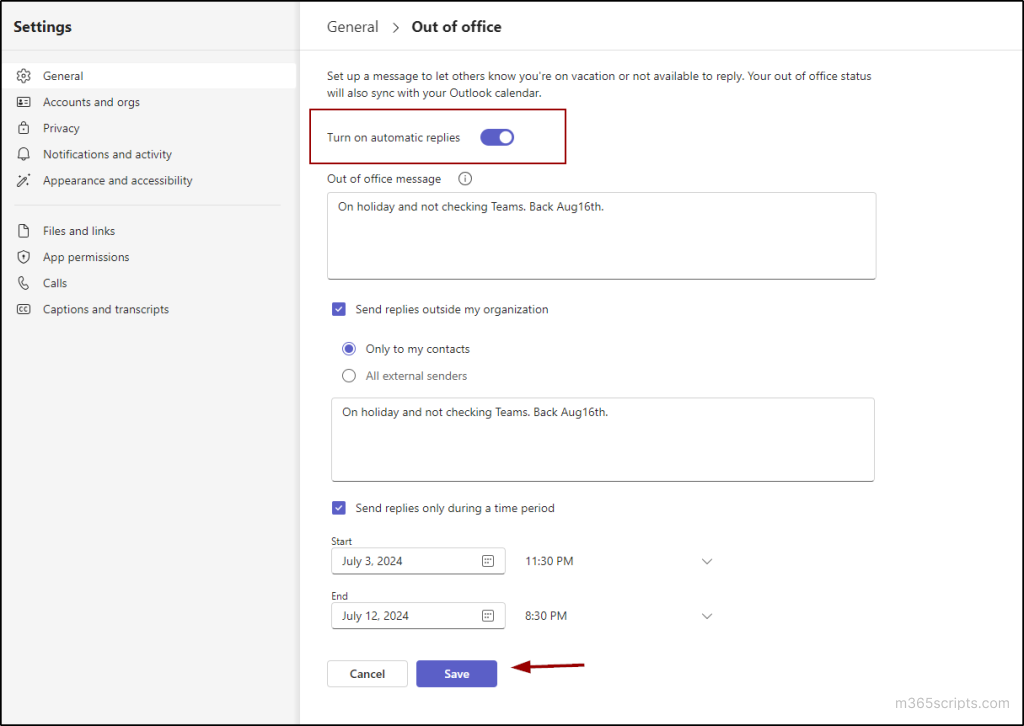Select the All external senders option

click(x=348, y=376)
